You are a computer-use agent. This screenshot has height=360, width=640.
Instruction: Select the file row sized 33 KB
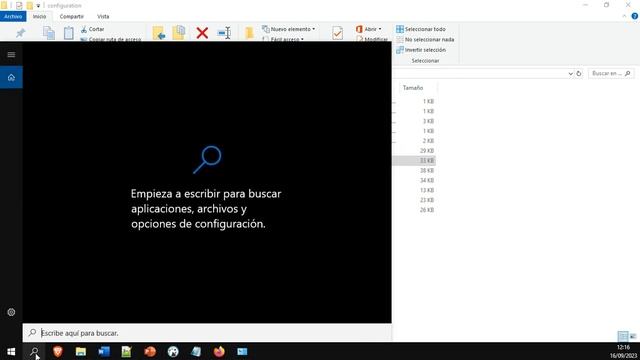point(414,160)
